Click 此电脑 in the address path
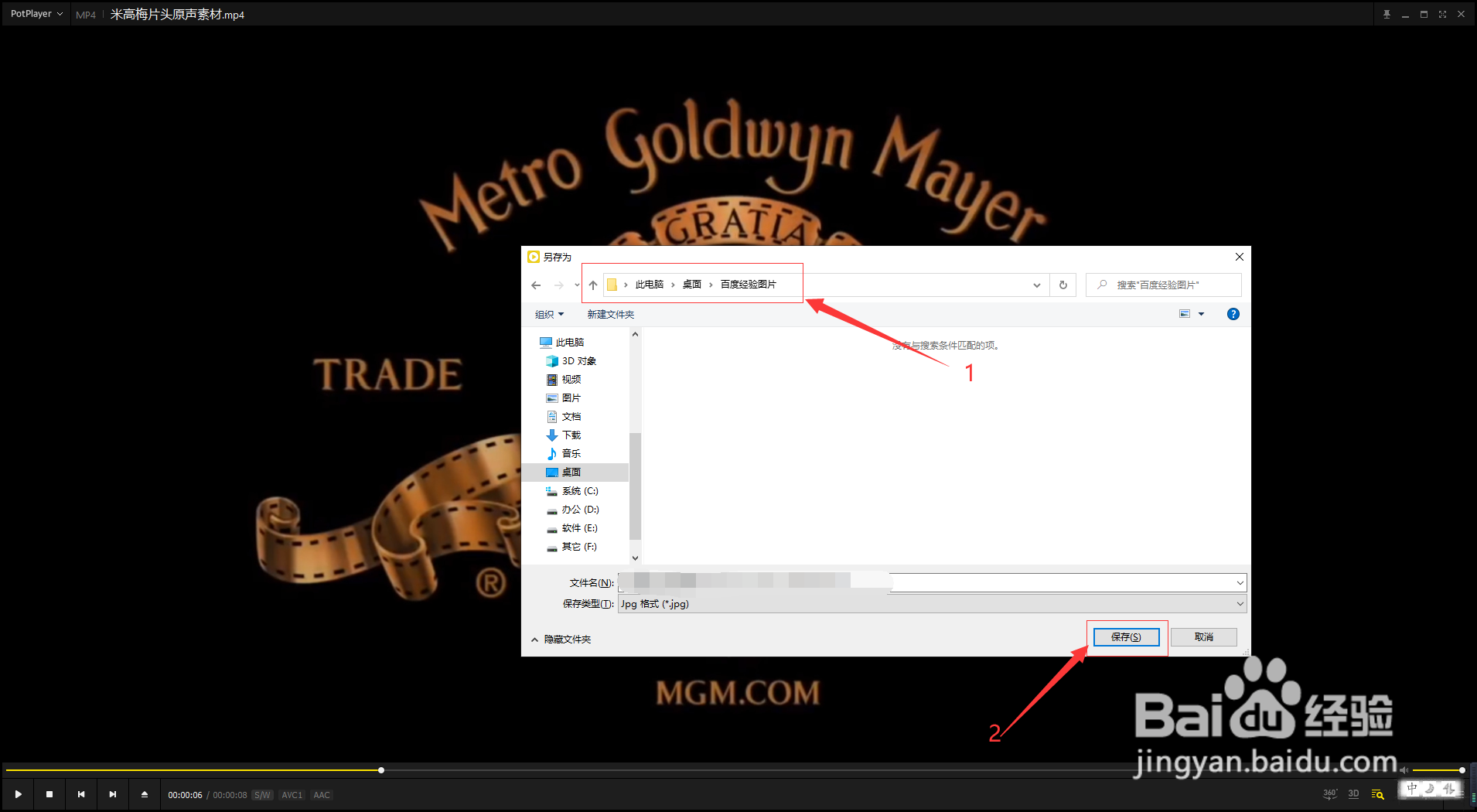The image size is (1477, 812). tap(650, 285)
